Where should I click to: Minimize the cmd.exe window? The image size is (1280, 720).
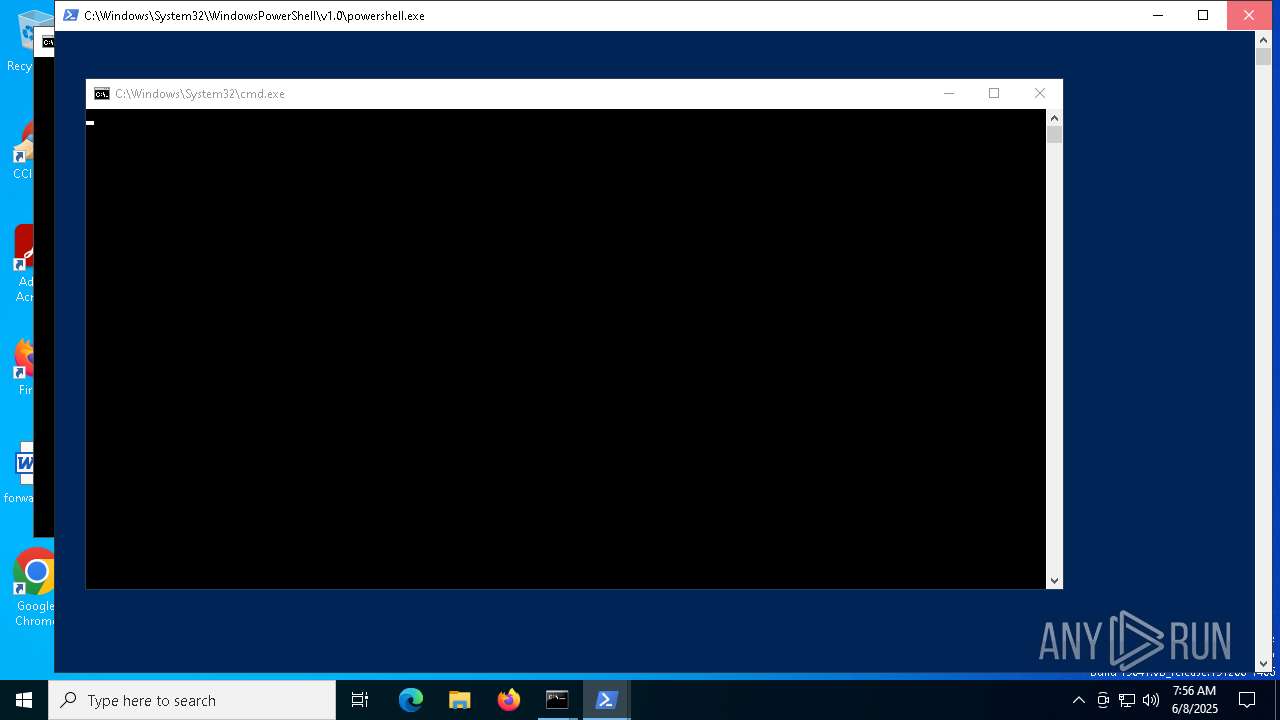pyautogui.click(x=949, y=94)
